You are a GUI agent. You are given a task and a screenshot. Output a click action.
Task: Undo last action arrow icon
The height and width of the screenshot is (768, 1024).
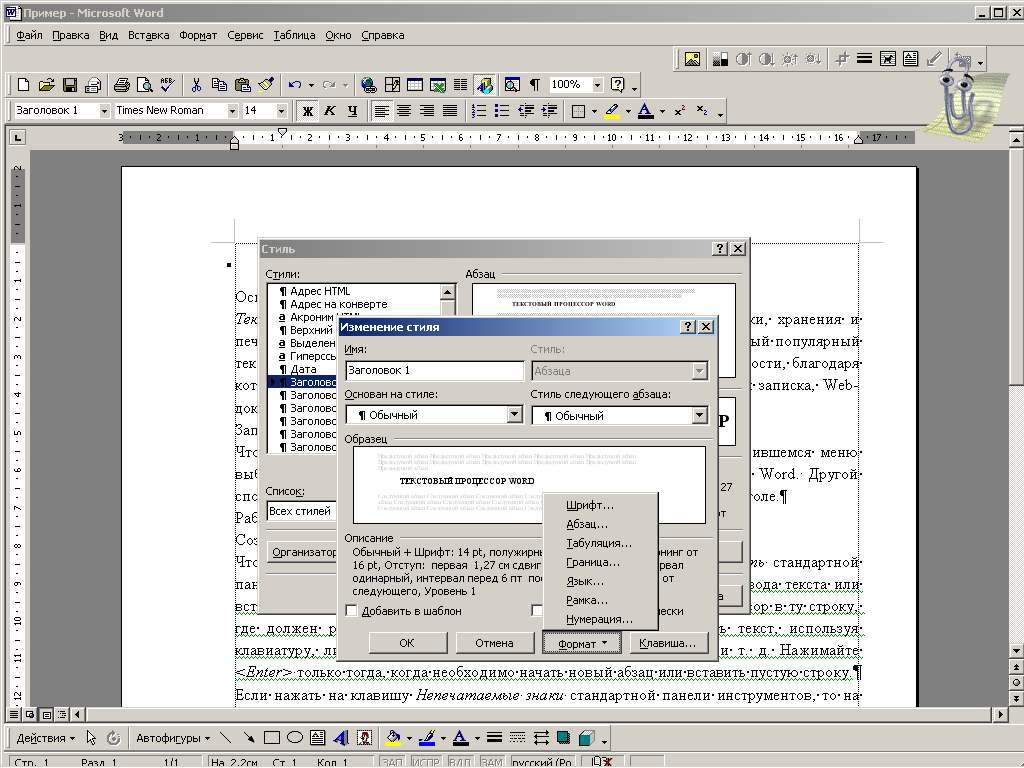tap(295, 85)
